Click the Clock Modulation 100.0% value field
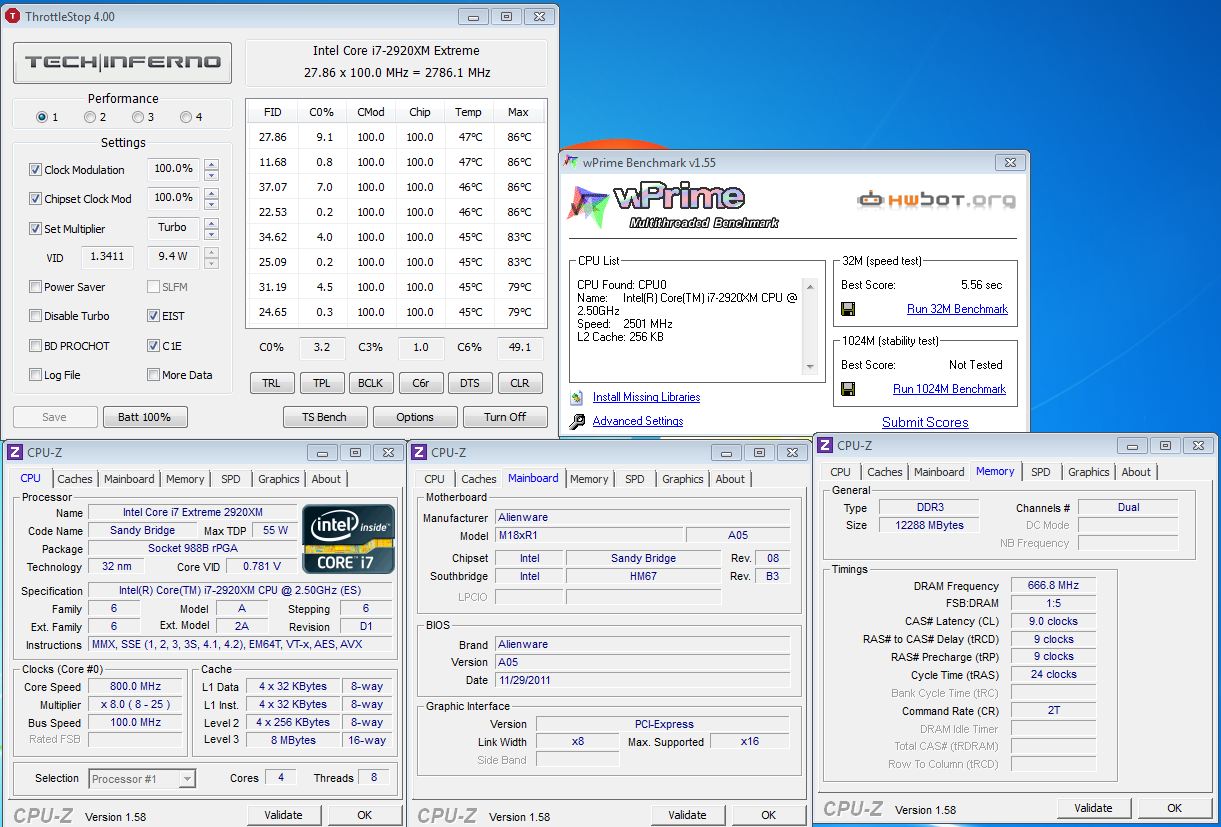The image size is (1221, 827). click(174, 169)
